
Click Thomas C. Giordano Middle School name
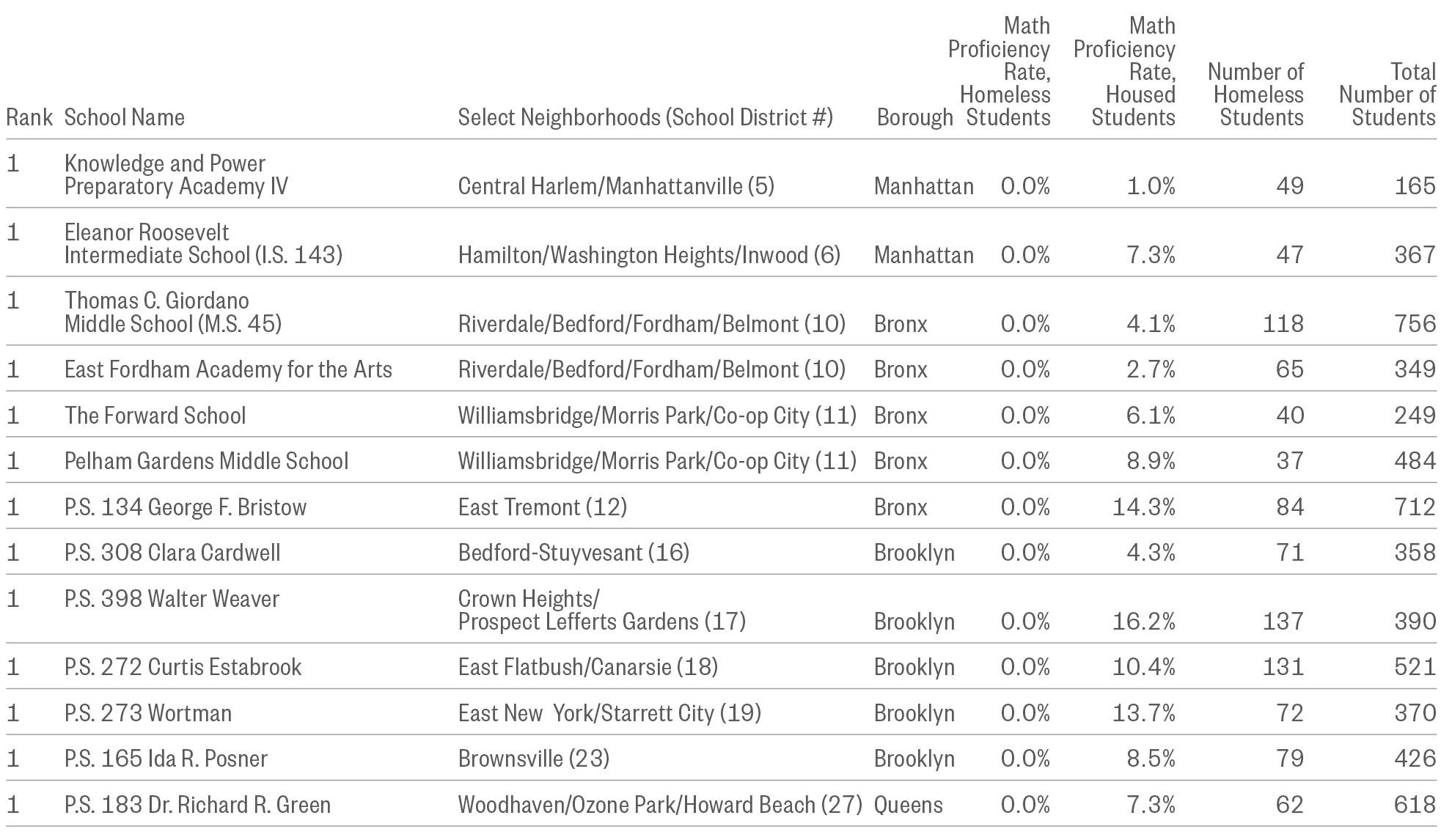pos(172,312)
